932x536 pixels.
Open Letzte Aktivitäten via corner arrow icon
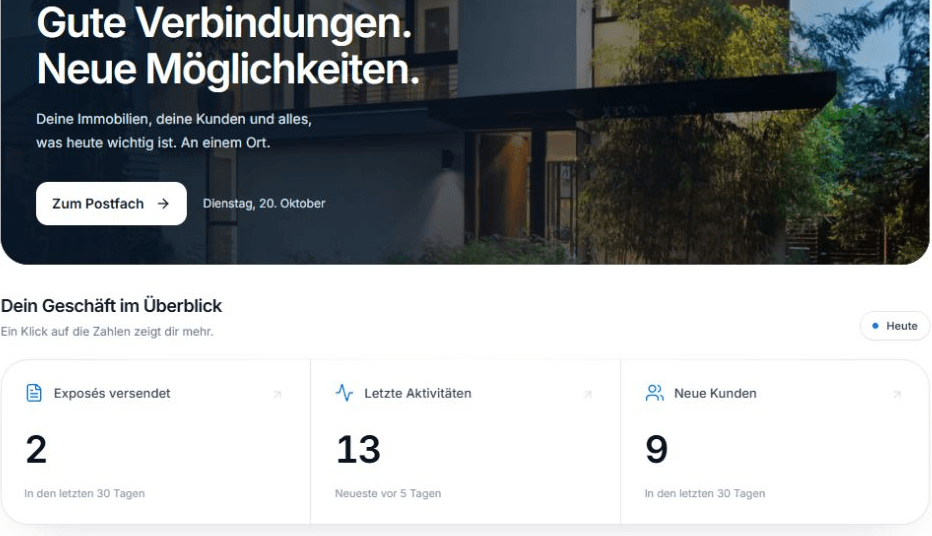[588, 394]
